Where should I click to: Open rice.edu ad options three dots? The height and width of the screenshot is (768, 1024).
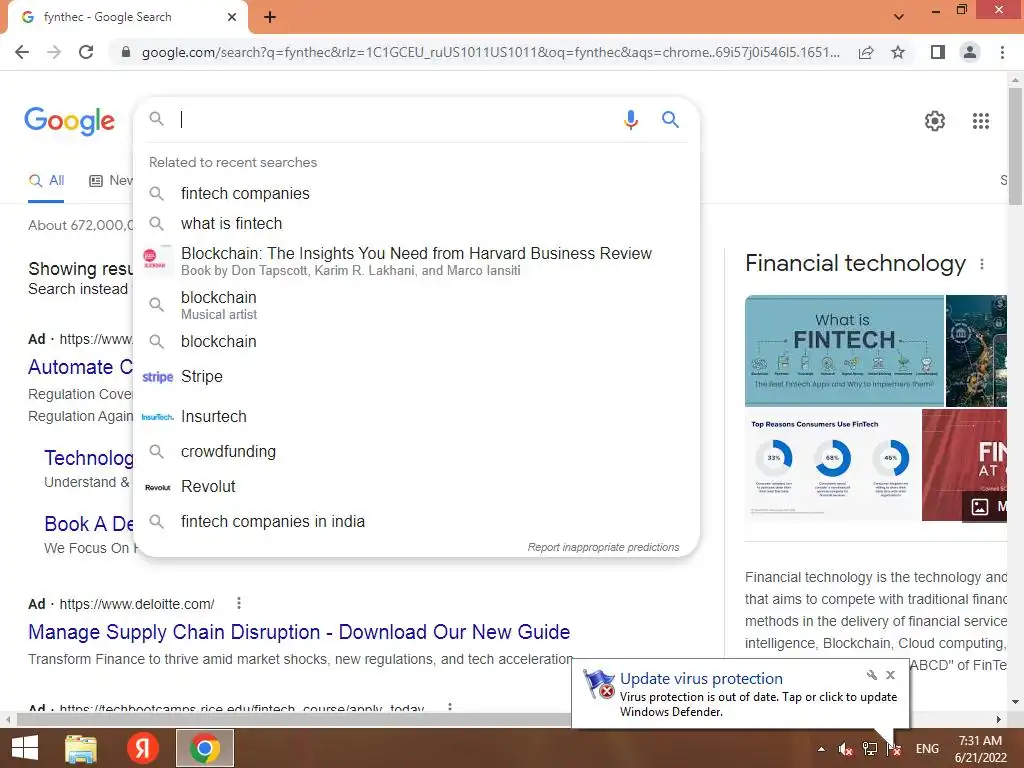pyautogui.click(x=449, y=707)
